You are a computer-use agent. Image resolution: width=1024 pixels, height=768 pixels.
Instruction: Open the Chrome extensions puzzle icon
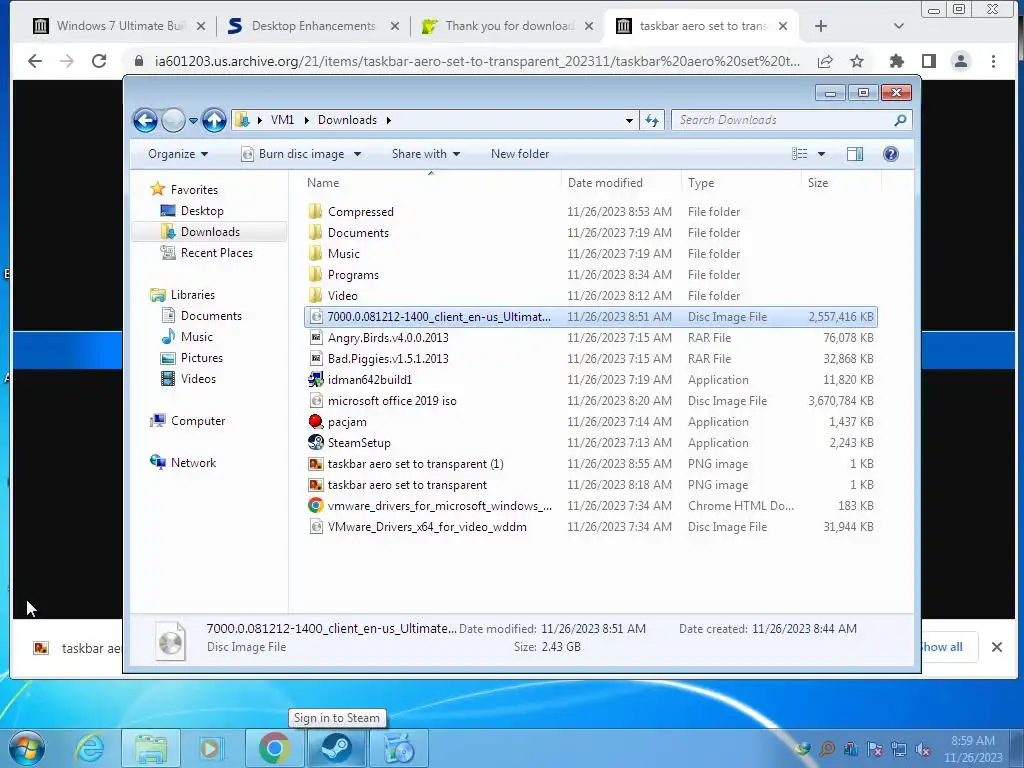897,61
